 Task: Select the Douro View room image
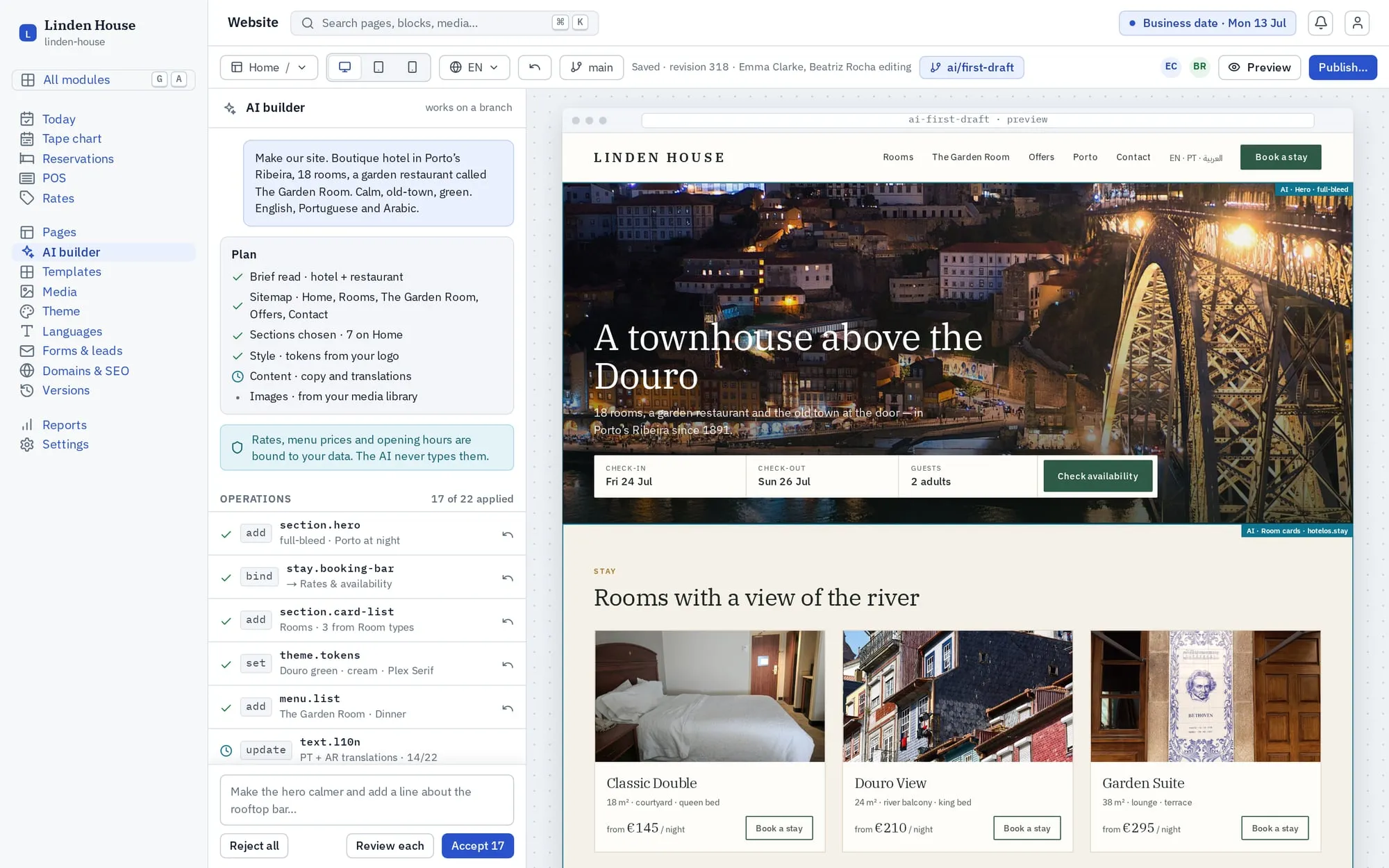tap(958, 696)
